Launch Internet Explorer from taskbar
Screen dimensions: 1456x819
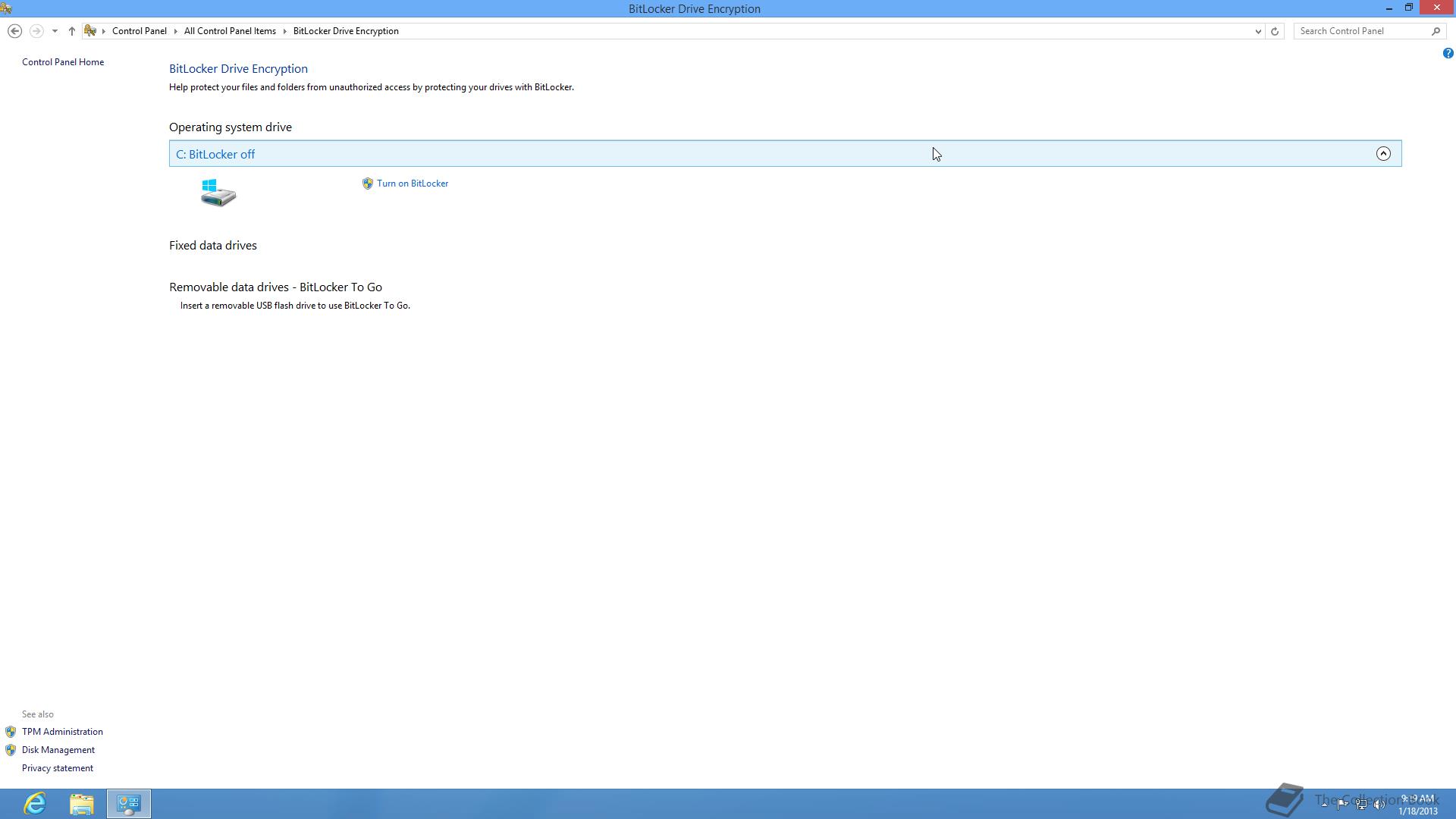[35, 804]
